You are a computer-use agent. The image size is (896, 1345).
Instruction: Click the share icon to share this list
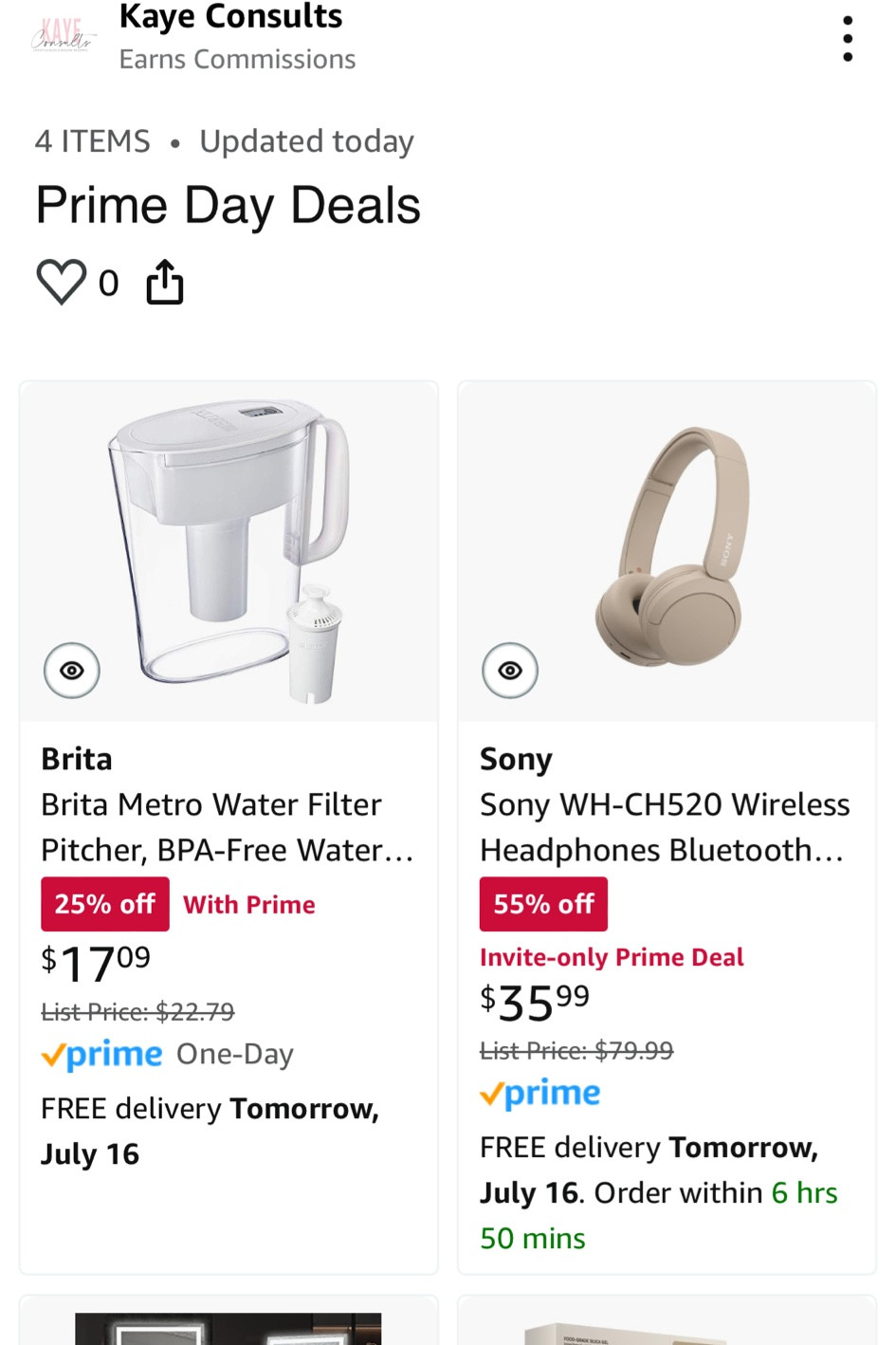164,281
